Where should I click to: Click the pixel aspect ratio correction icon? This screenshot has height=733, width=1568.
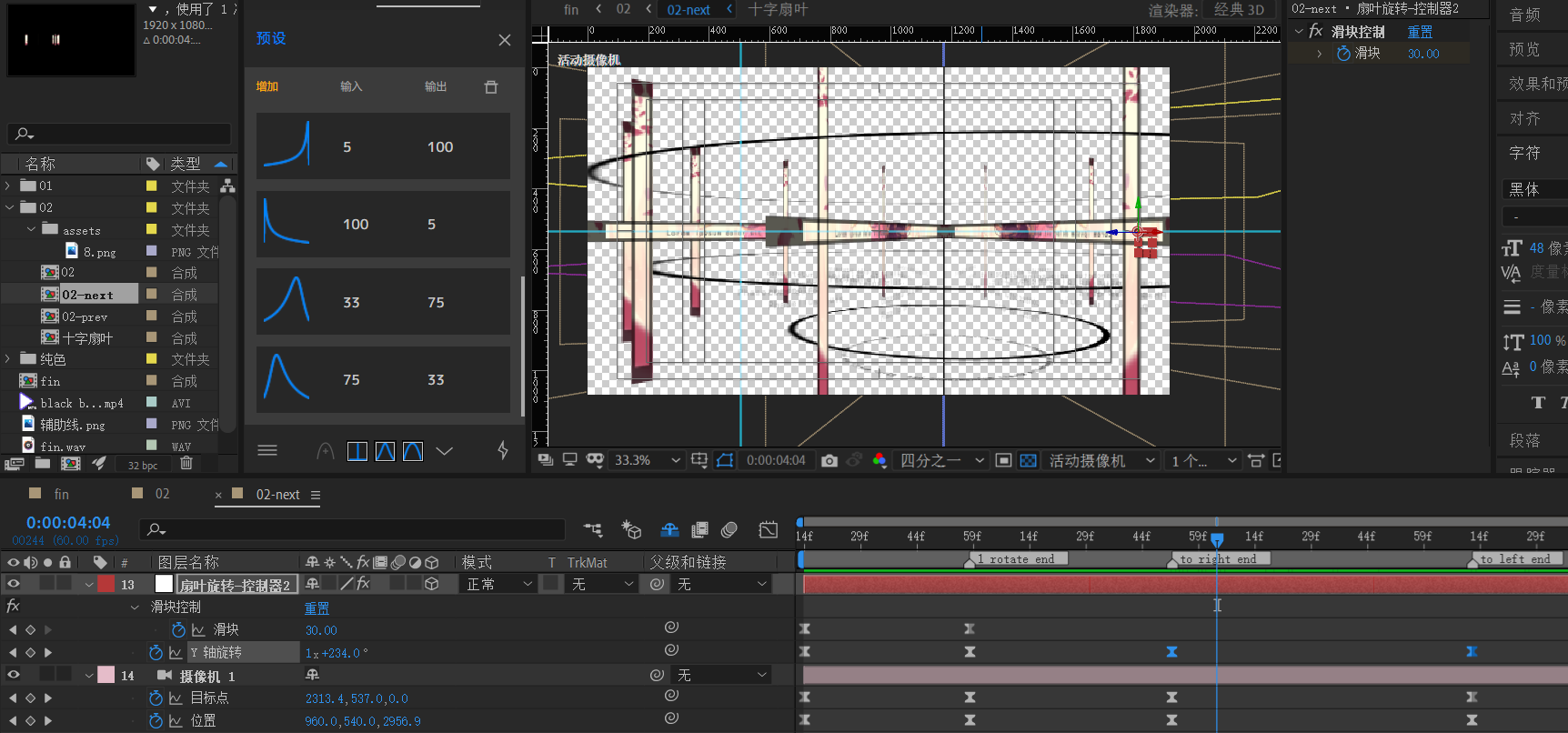tap(1256, 460)
